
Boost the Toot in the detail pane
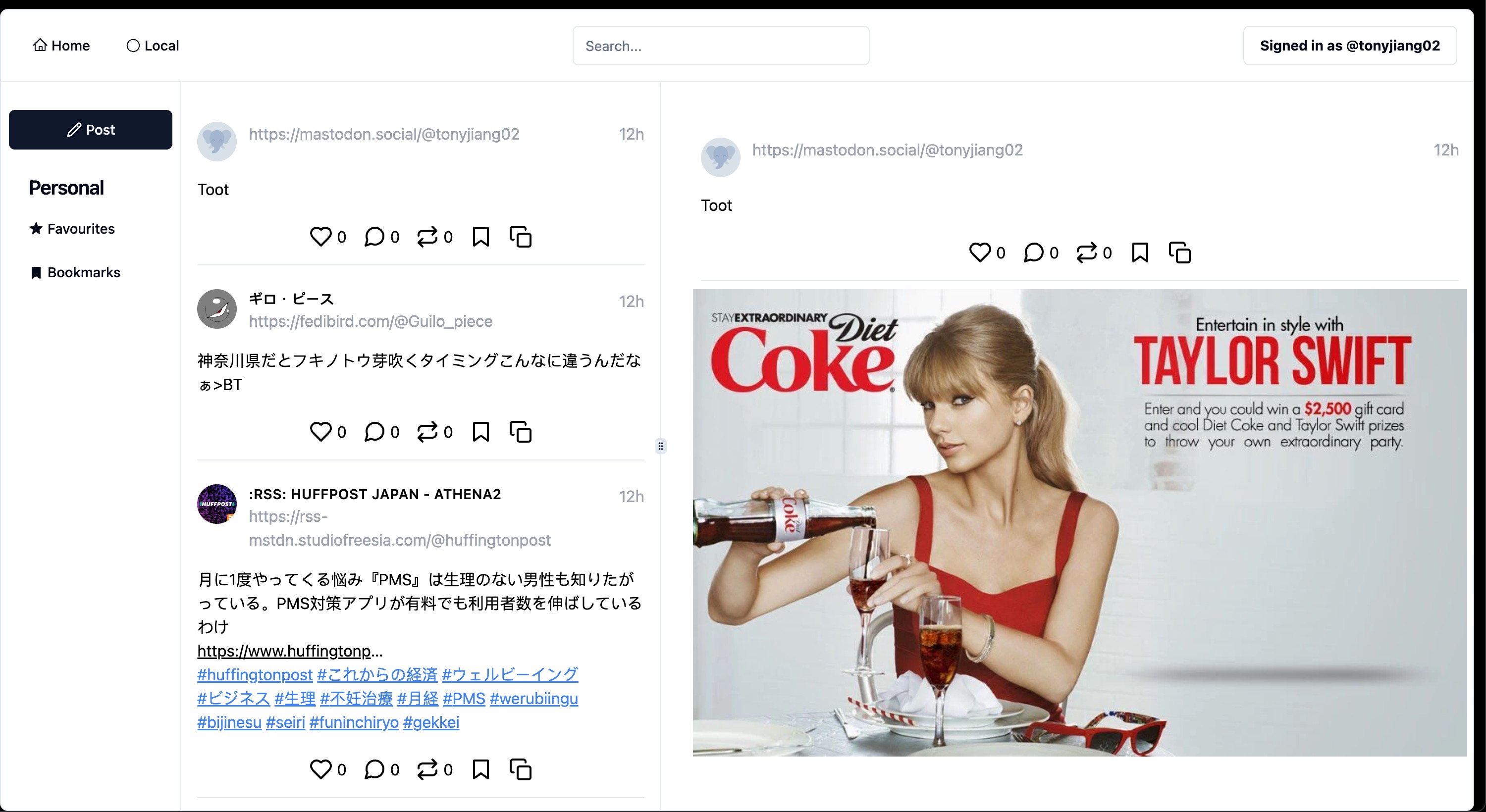1087,253
